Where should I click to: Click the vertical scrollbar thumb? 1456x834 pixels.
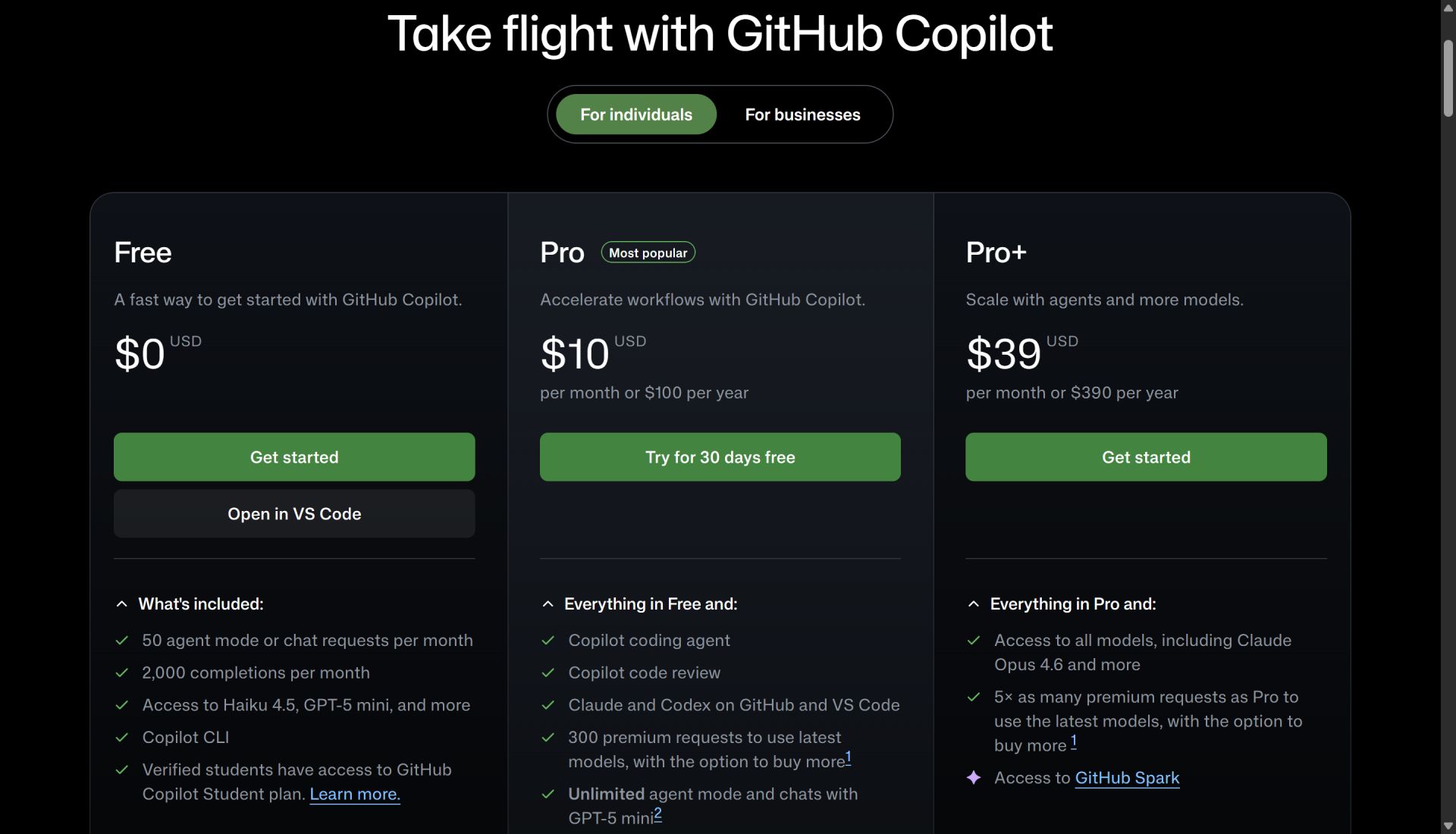1448,79
